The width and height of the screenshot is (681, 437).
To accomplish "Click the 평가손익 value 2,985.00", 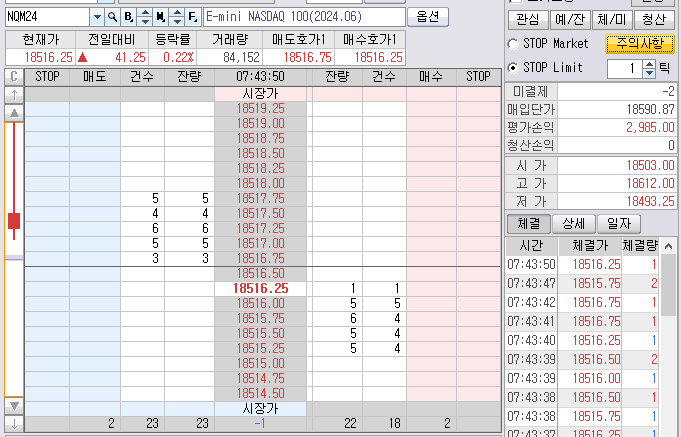I will 650,127.
